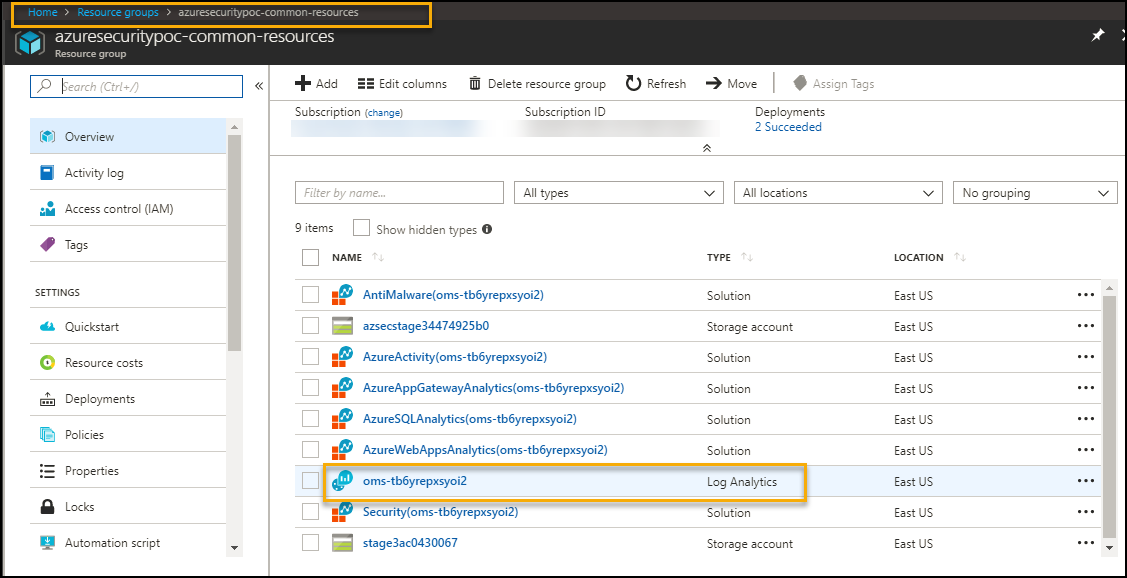Sort the list by the TYPE column arrows
The image size is (1127, 578).
pos(746,257)
